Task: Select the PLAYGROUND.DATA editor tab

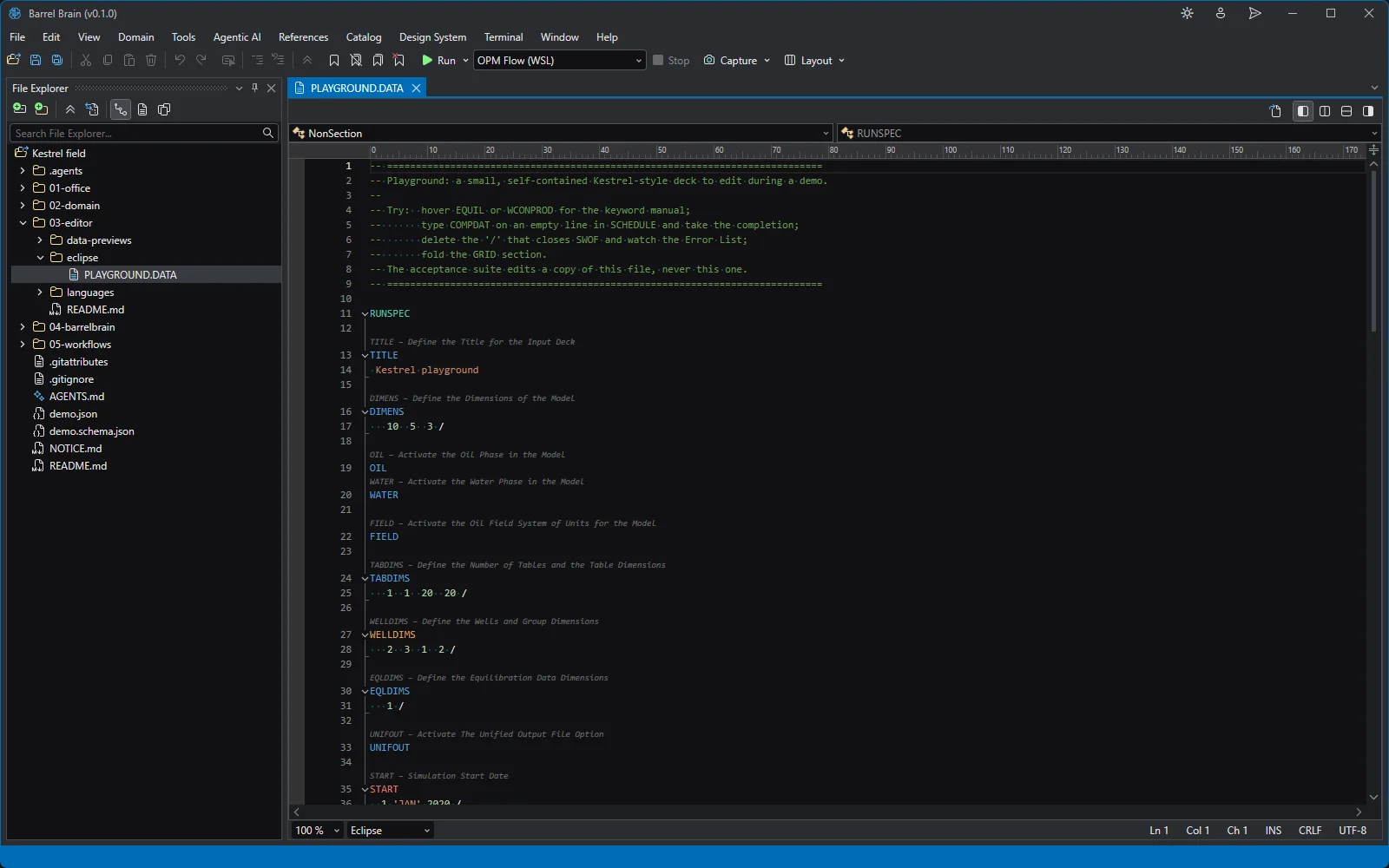Action: (x=357, y=88)
